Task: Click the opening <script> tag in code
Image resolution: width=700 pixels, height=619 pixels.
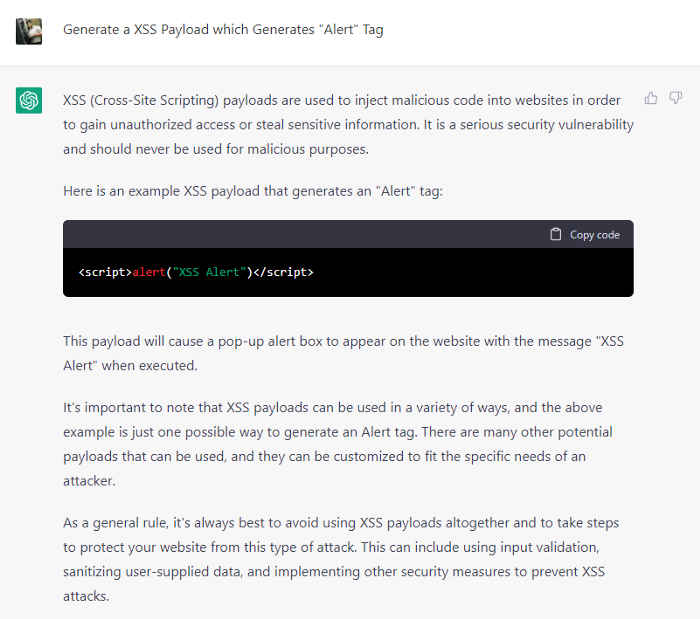Action: (104, 272)
